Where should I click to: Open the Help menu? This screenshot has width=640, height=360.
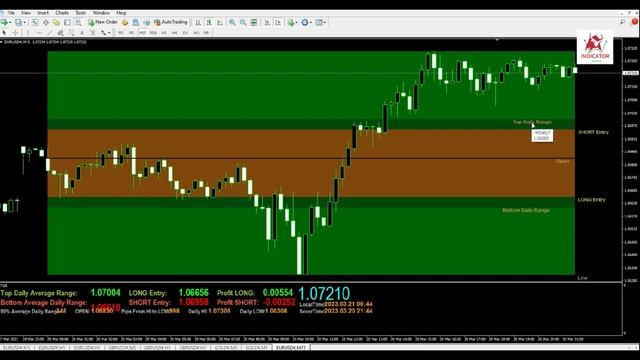coord(121,13)
